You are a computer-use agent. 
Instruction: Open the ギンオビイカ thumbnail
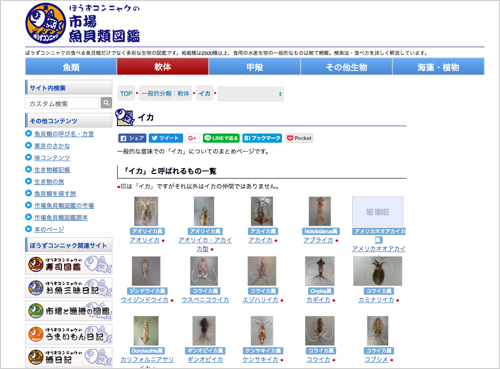coord(204,331)
